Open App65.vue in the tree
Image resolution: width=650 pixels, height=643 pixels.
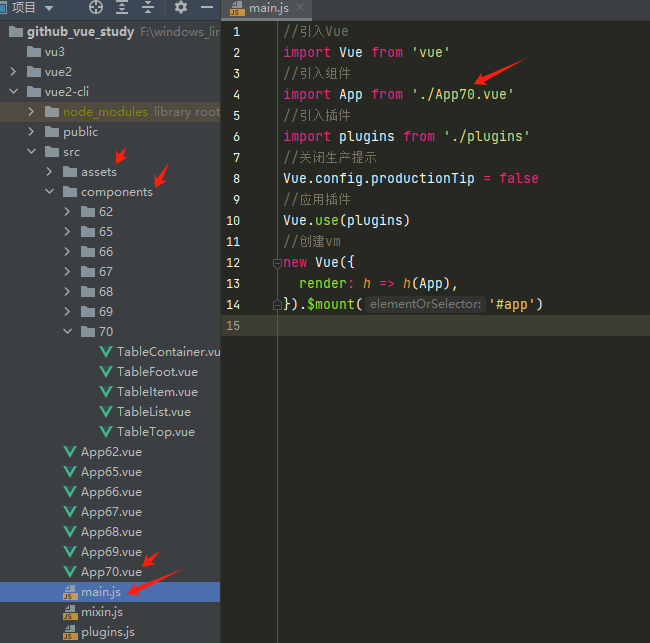[x=111, y=472]
